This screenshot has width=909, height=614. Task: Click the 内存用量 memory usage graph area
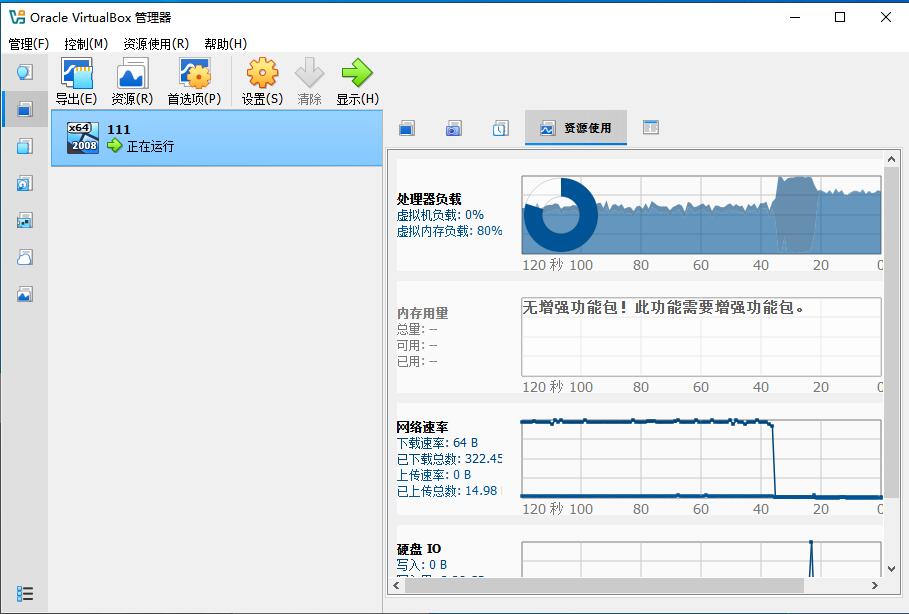point(701,337)
